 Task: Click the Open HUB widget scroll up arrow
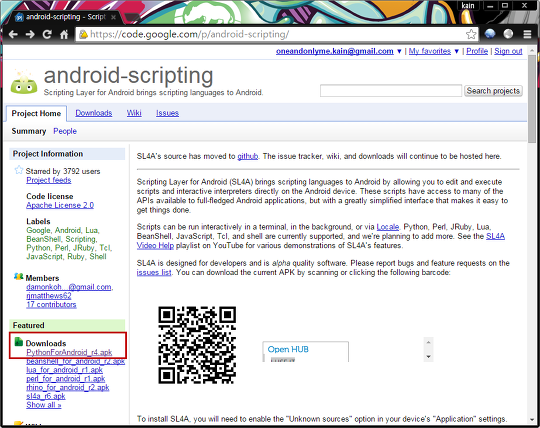tap(428, 342)
